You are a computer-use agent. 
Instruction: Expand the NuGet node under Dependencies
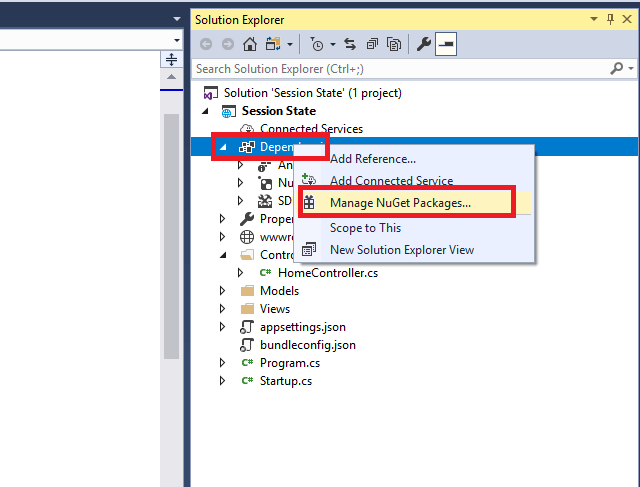pyautogui.click(x=240, y=183)
